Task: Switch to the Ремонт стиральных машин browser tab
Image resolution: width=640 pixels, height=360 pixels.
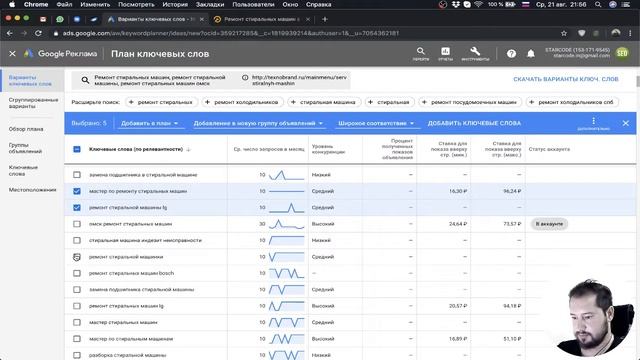Action: pos(261,19)
